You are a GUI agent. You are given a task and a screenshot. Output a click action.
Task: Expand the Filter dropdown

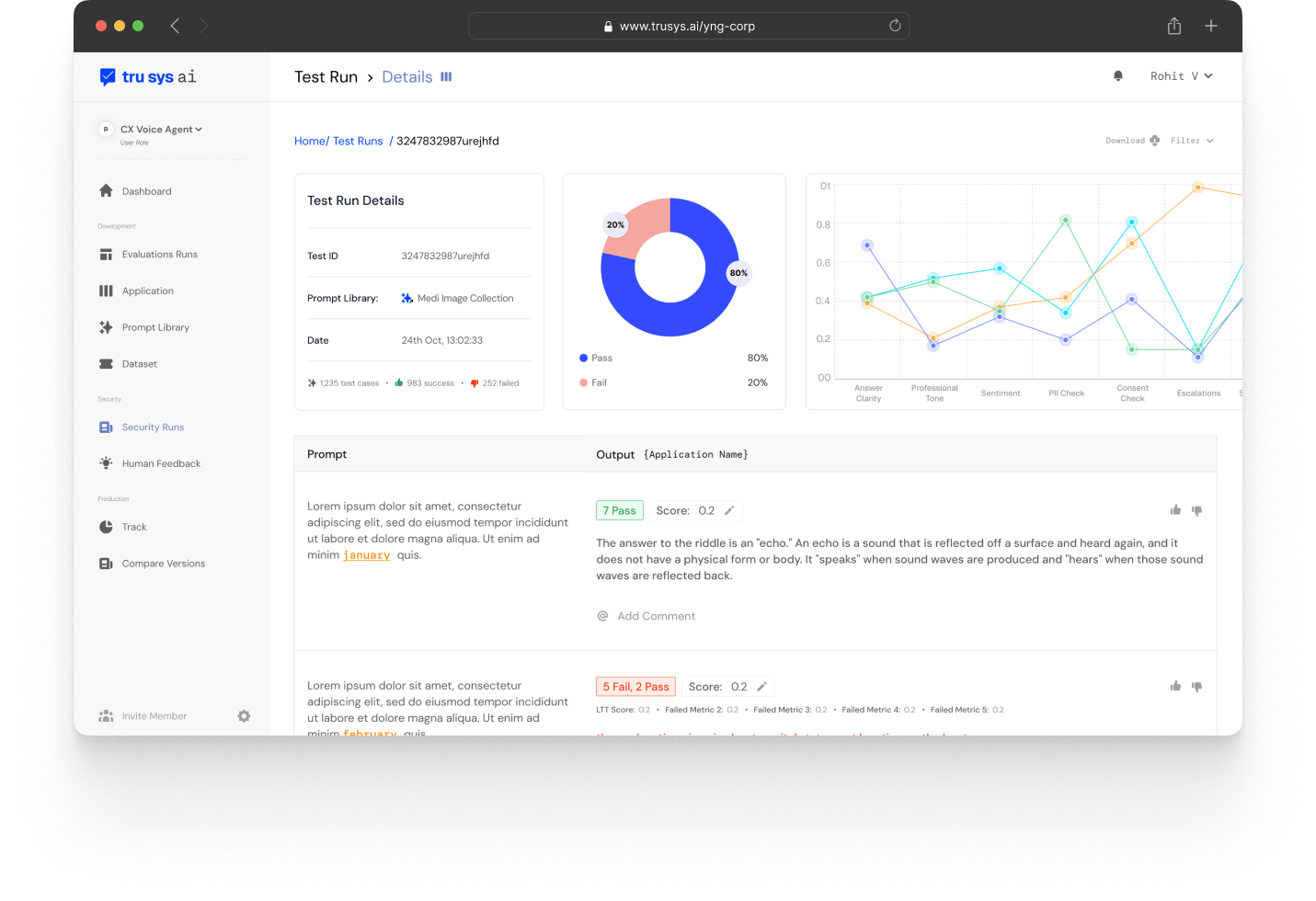coord(1192,141)
